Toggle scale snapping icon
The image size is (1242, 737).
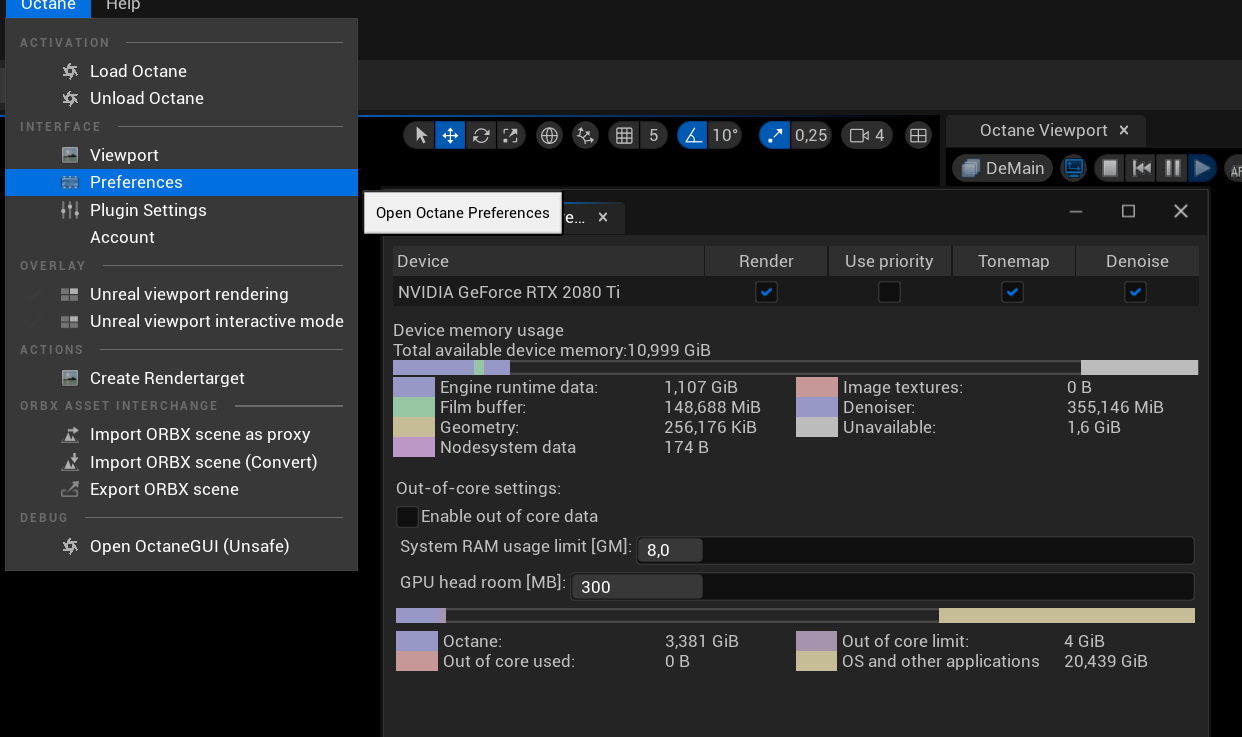pos(775,135)
